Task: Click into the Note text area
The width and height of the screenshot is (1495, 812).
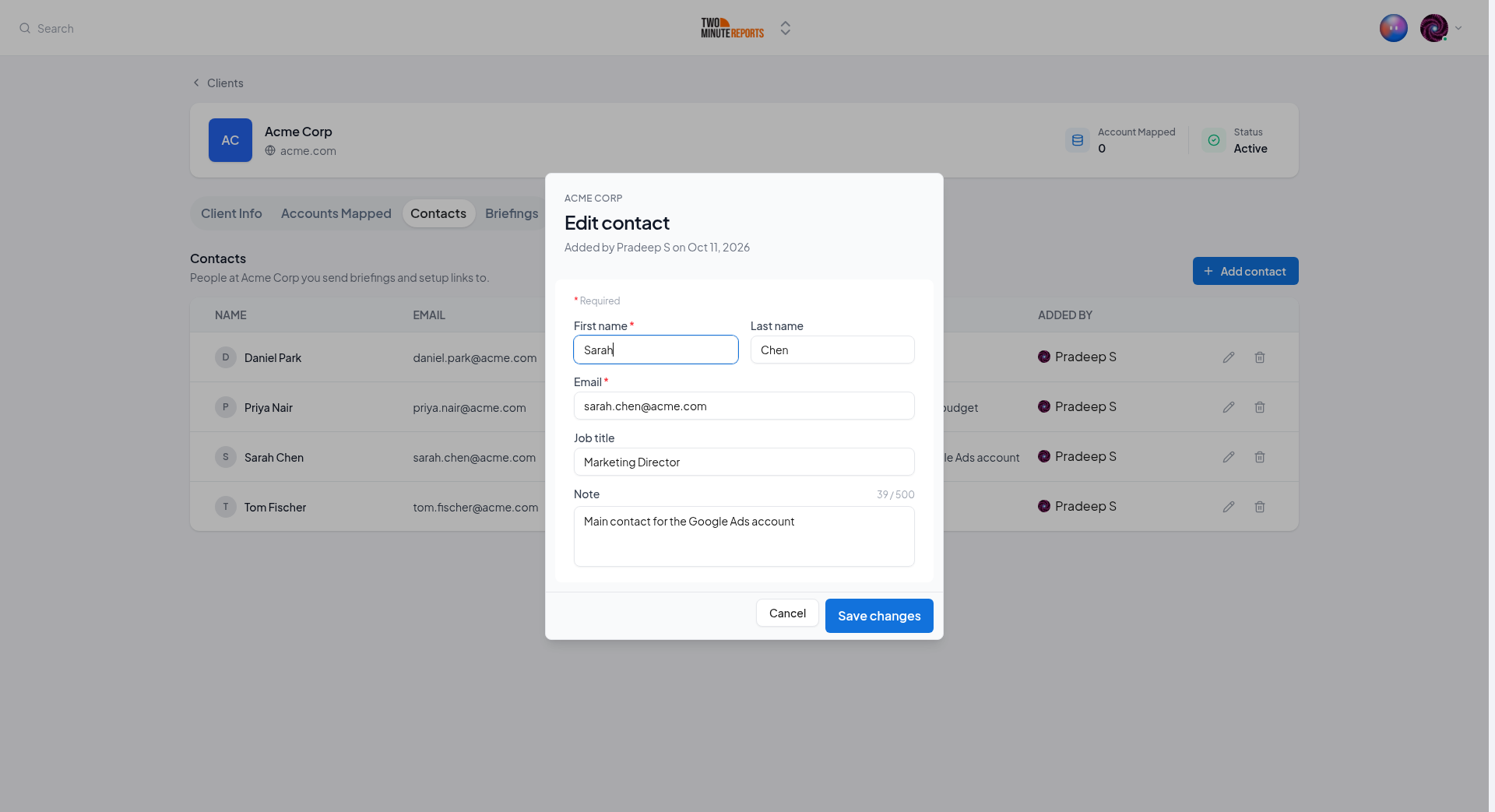Action: 744,536
